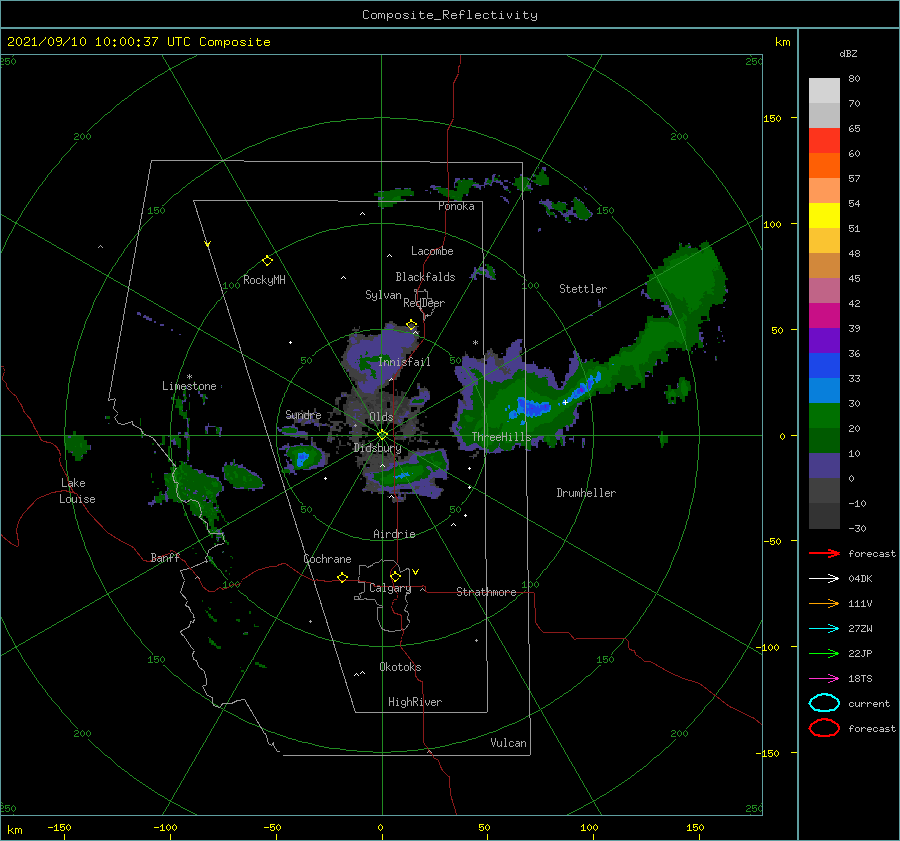Click the yellow diamond marker near Cochrane
900x841 pixels.
pos(342,577)
